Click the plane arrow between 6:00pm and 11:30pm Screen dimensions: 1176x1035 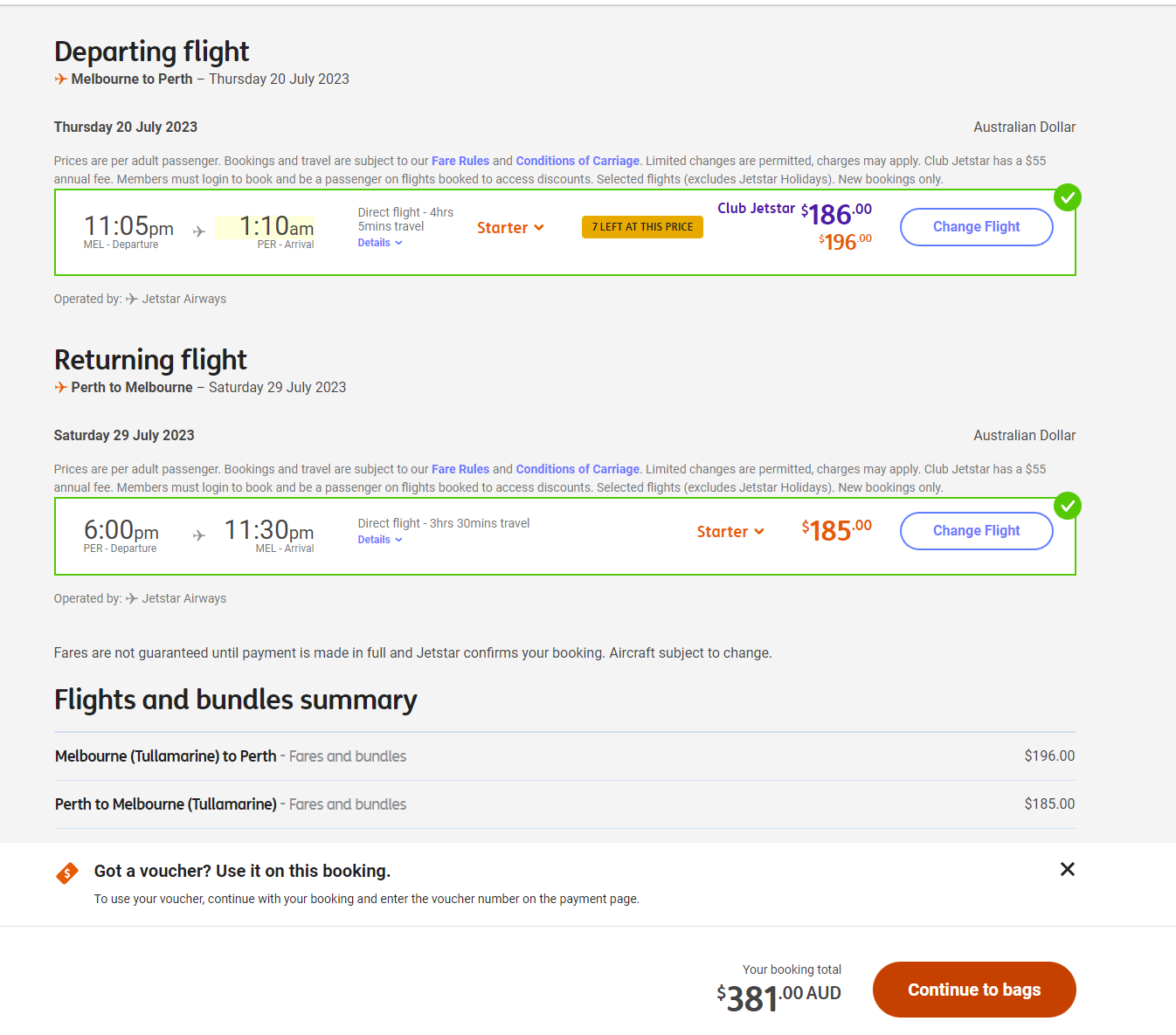pos(199,535)
